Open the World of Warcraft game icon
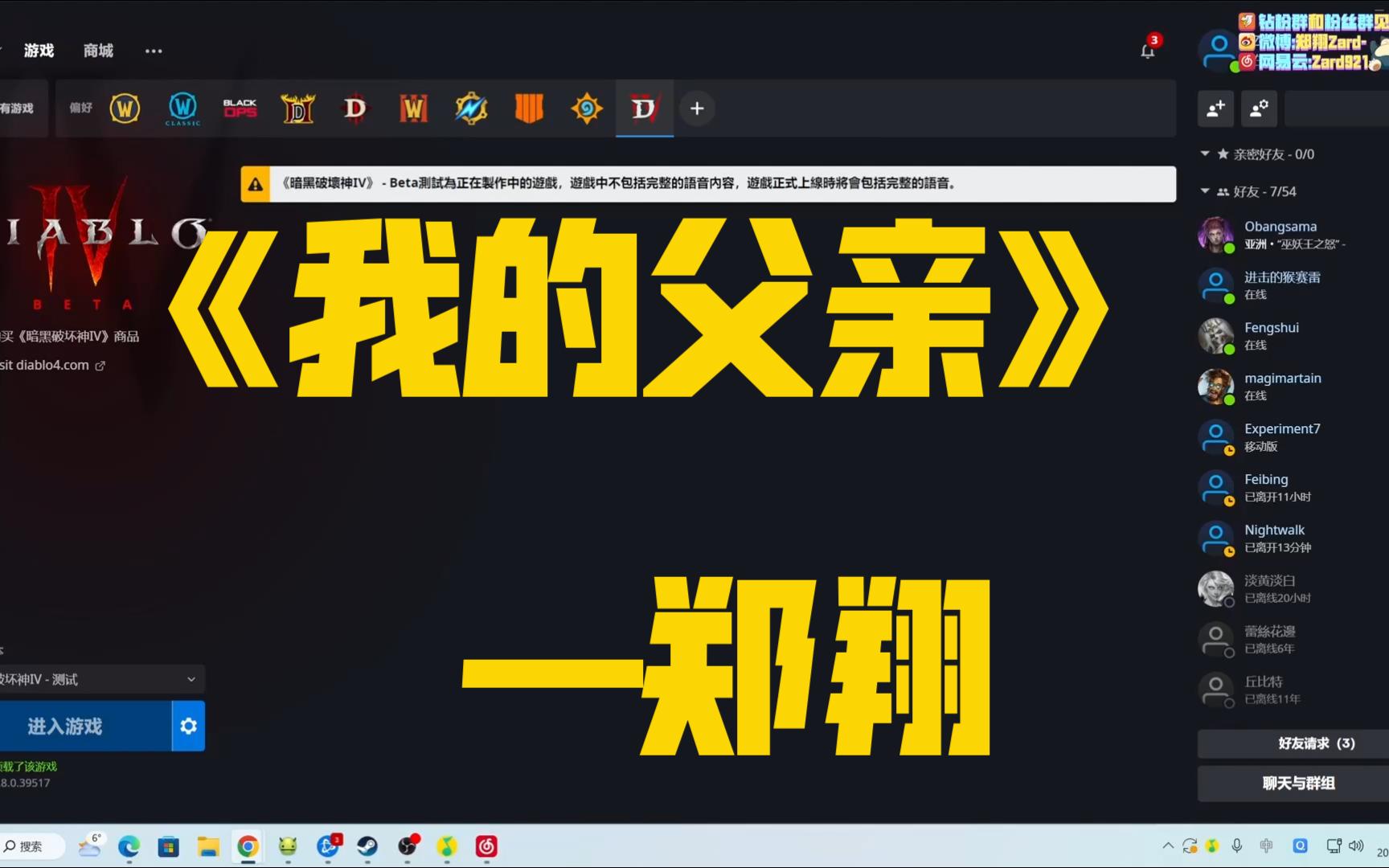This screenshot has width=1389, height=868. pos(125,108)
